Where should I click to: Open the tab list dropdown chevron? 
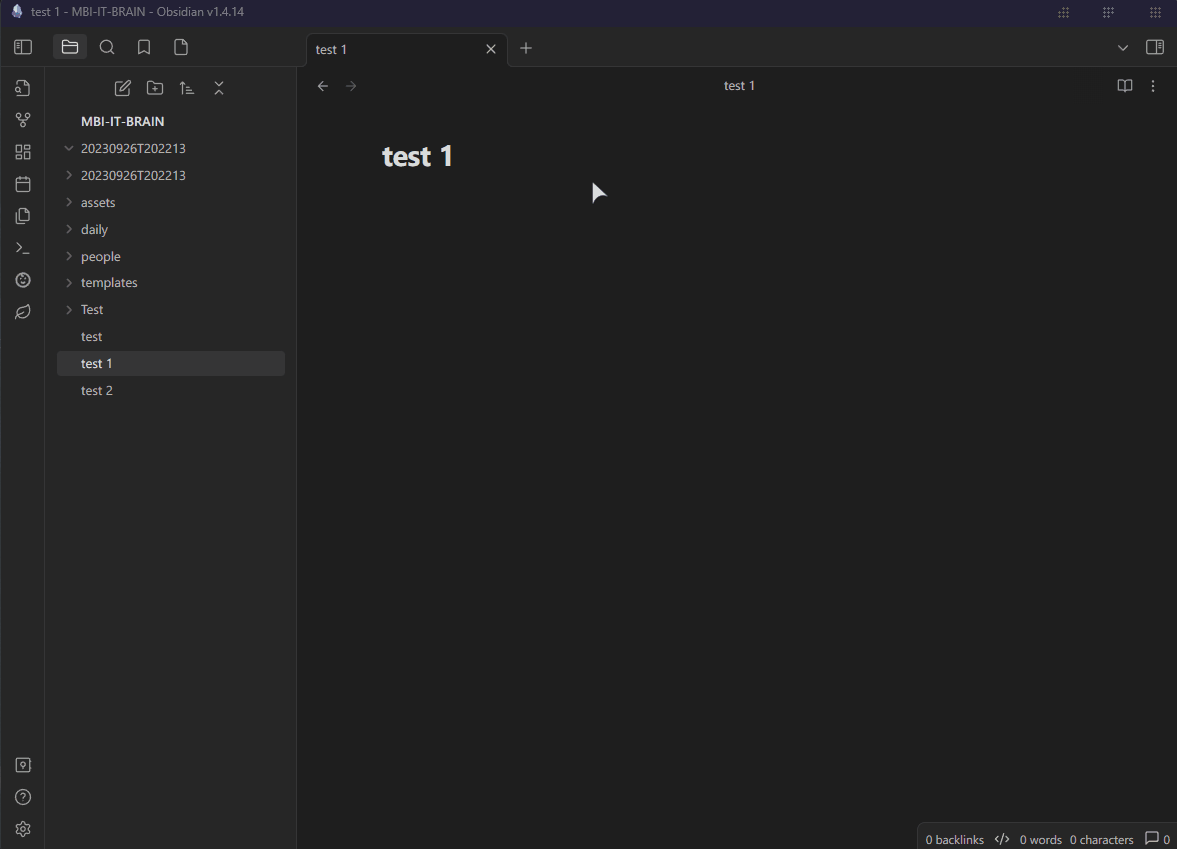[x=1123, y=48]
